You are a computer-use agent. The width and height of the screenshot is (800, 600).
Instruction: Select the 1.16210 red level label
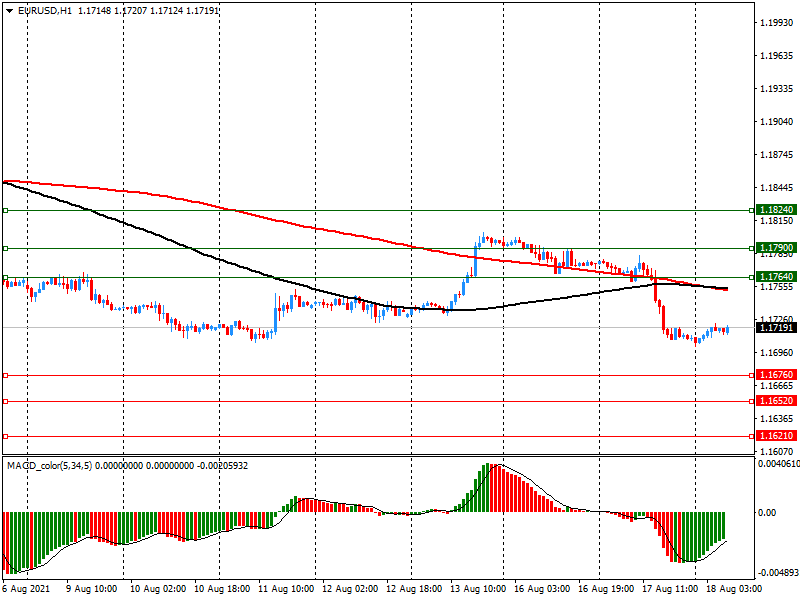(x=776, y=436)
